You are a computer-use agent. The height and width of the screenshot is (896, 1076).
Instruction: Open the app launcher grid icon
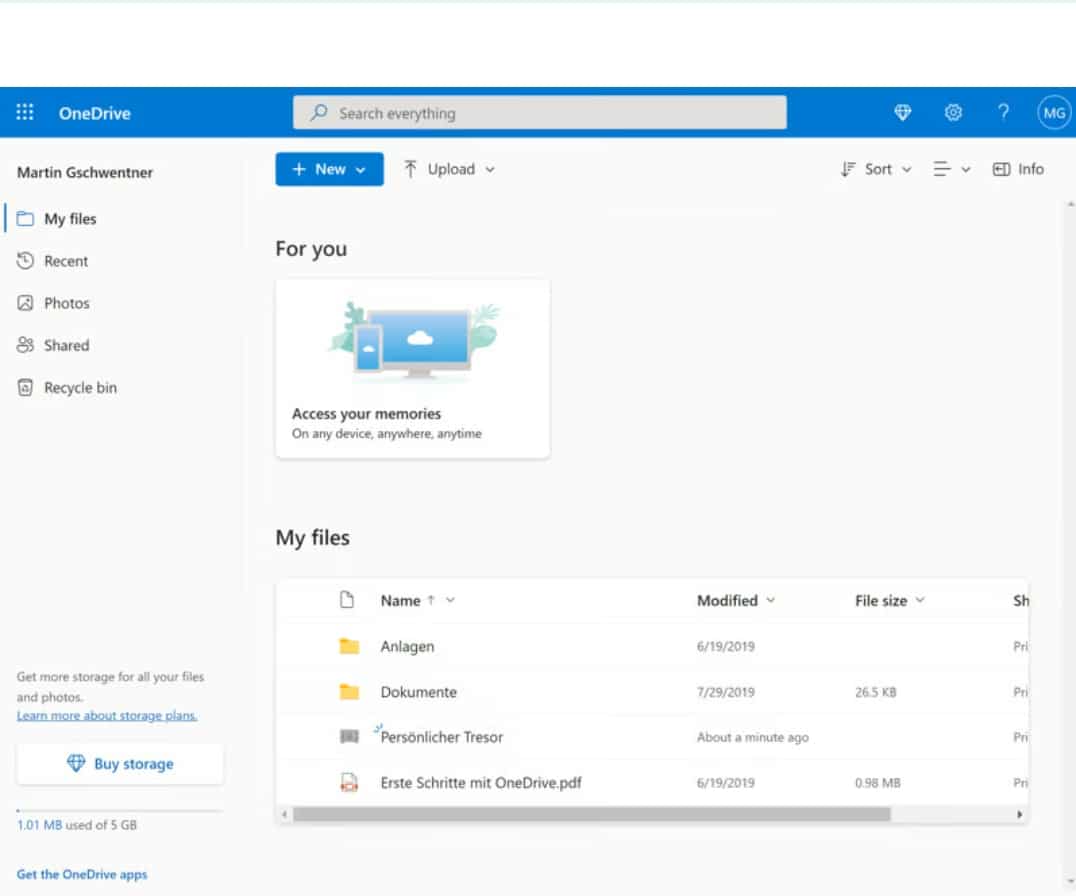[25, 112]
